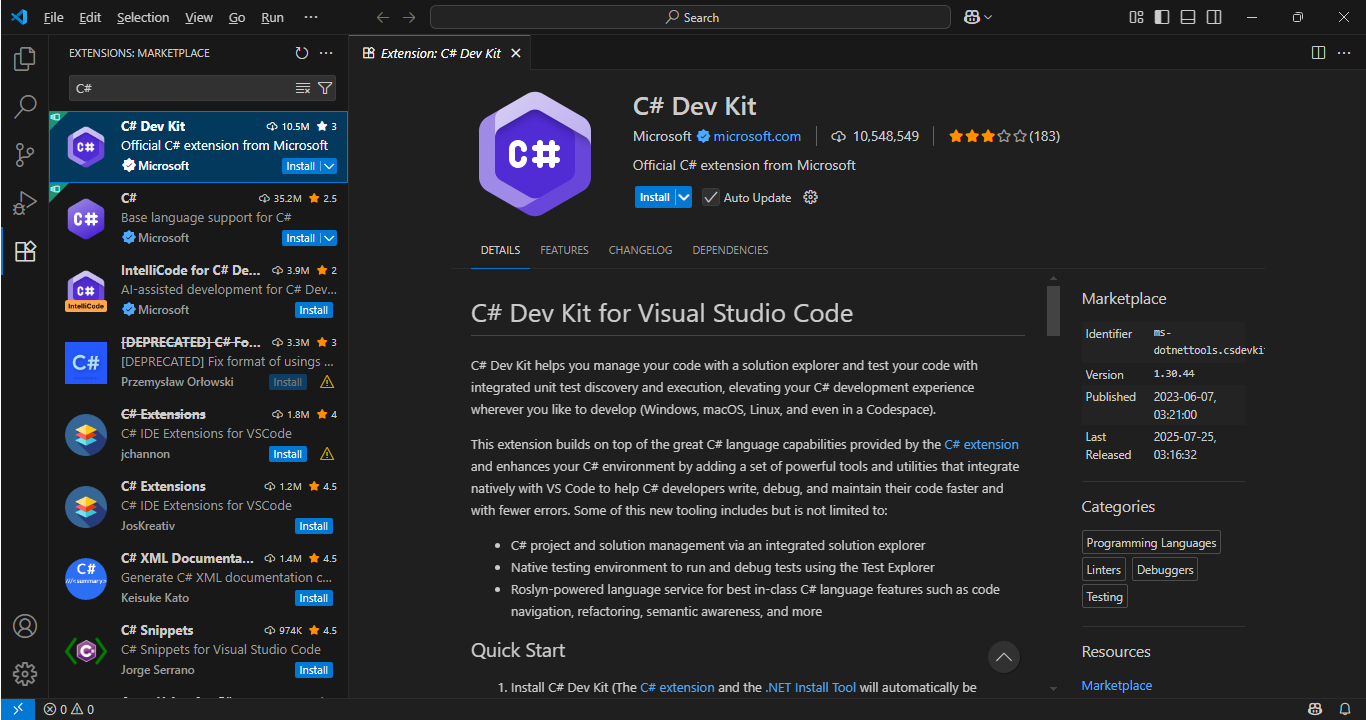Open the Run menu
Screen dimensions: 1366x720
pyautogui.click(x=272, y=17)
